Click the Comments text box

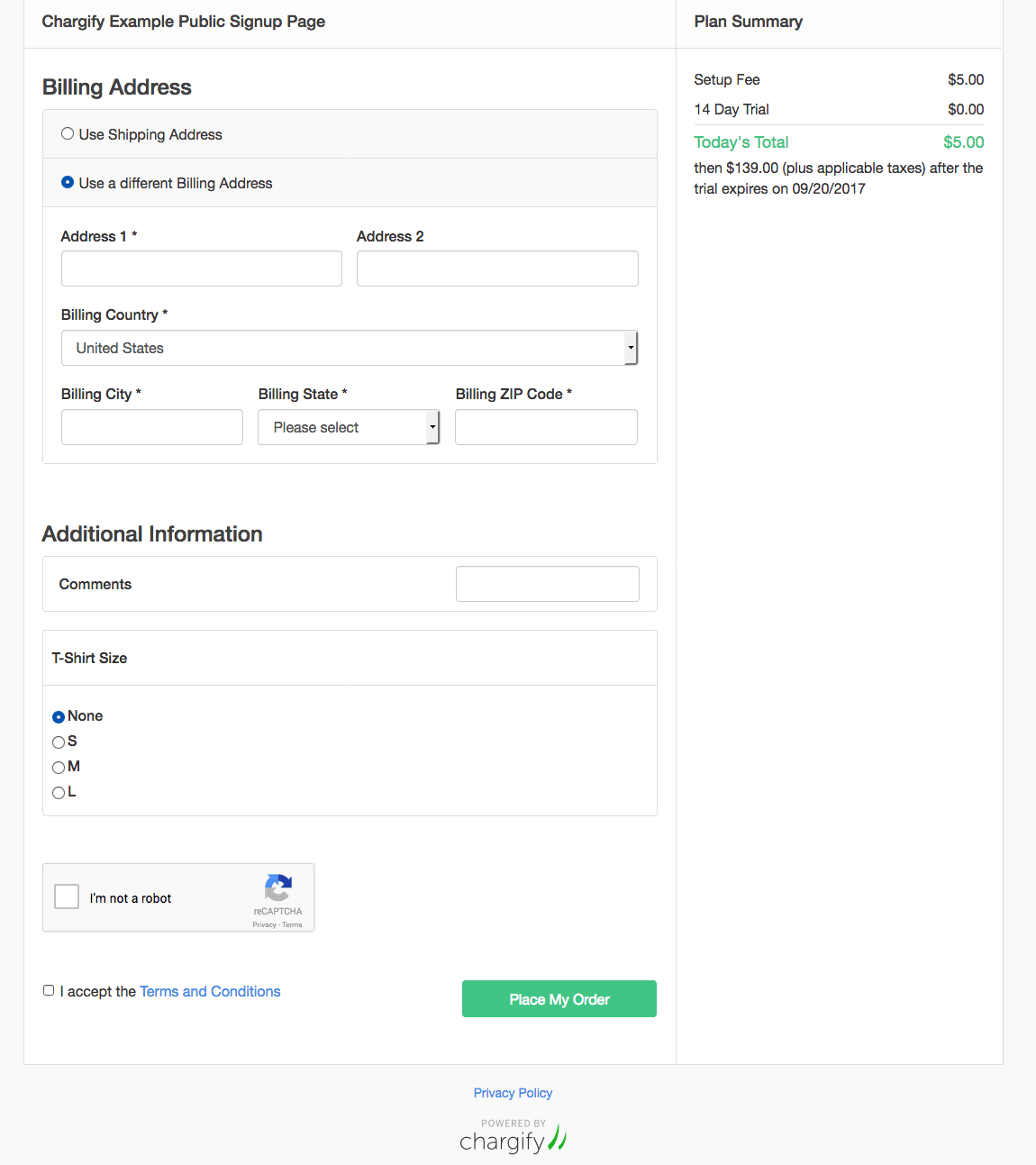coord(547,584)
